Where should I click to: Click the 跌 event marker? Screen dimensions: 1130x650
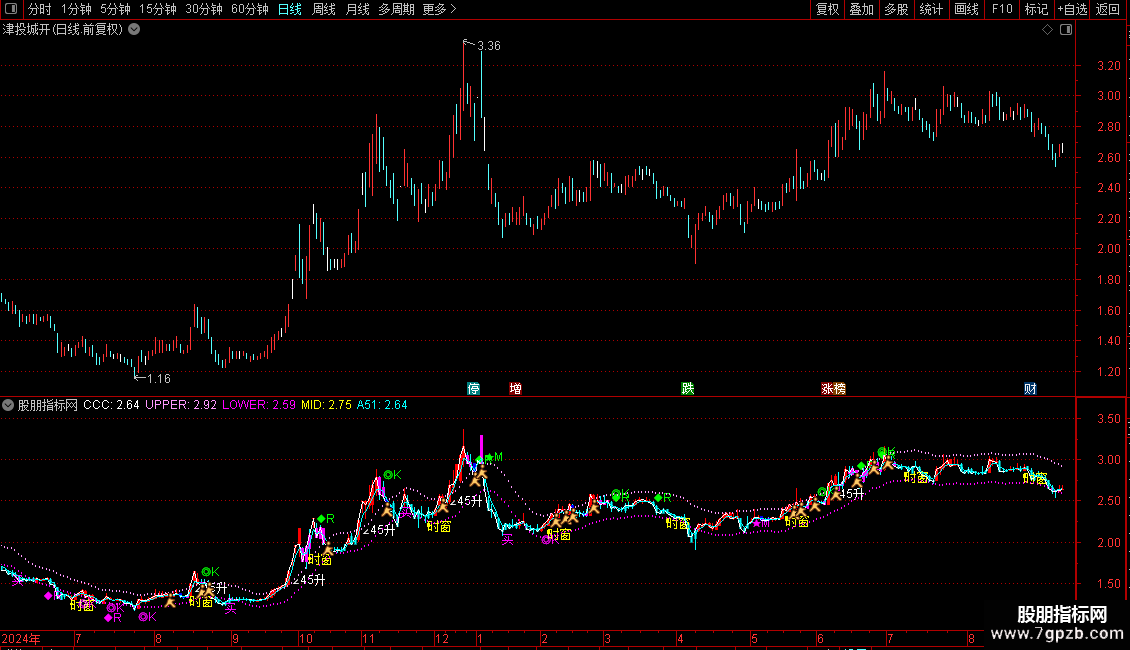pos(688,388)
